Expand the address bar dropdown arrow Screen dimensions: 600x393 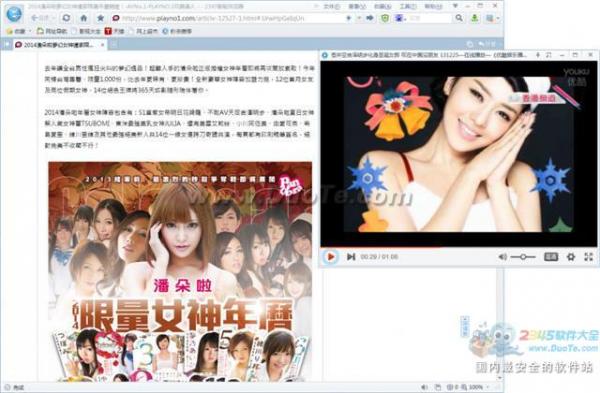[359, 18]
